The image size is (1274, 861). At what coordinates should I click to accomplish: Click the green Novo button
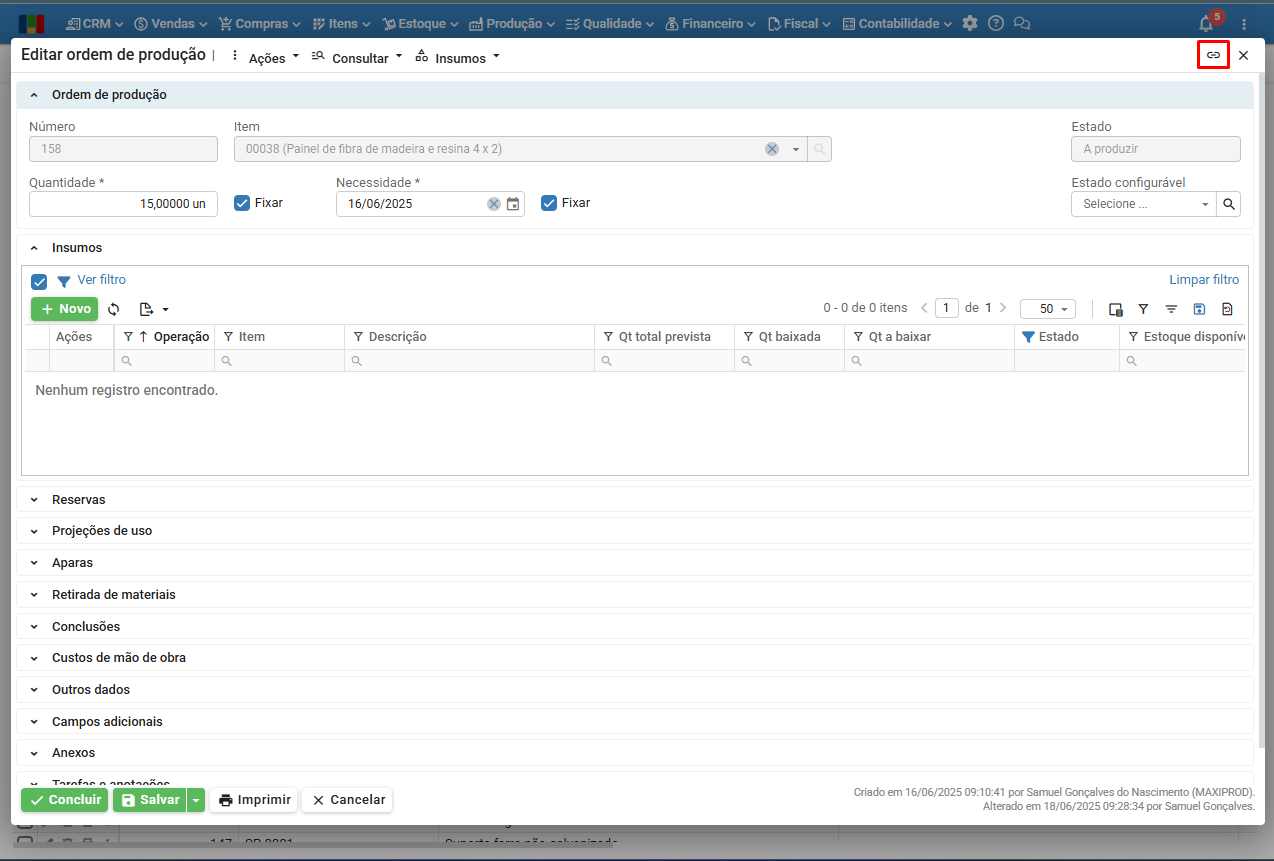pyautogui.click(x=65, y=309)
